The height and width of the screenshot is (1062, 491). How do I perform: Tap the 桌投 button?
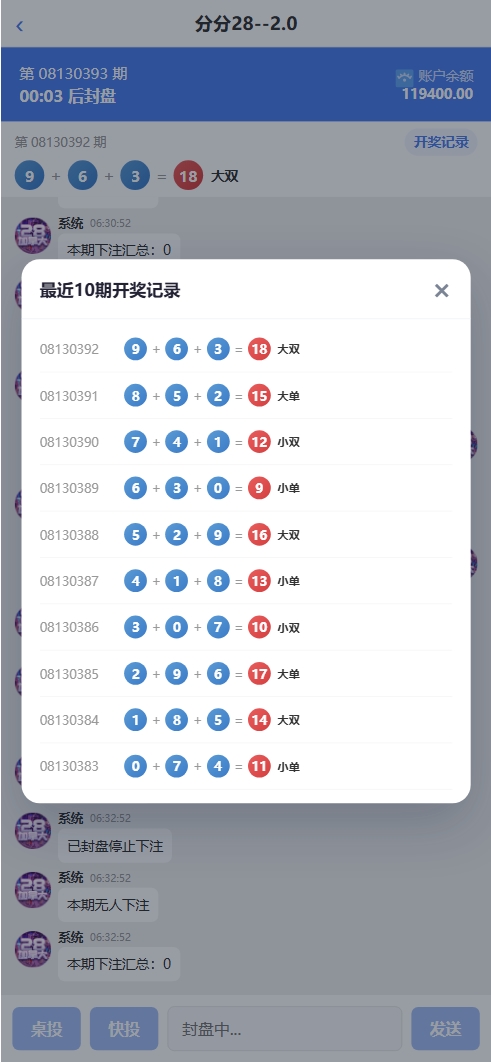click(47, 1028)
